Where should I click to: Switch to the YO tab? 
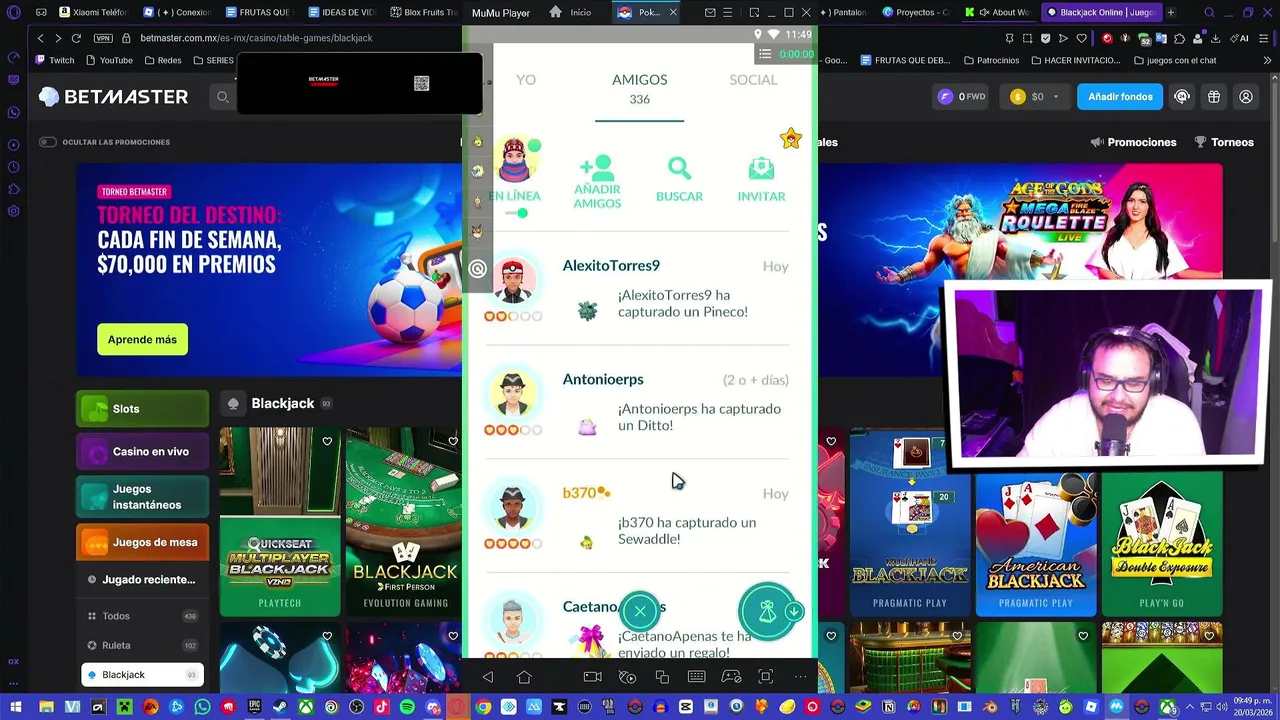[526, 80]
